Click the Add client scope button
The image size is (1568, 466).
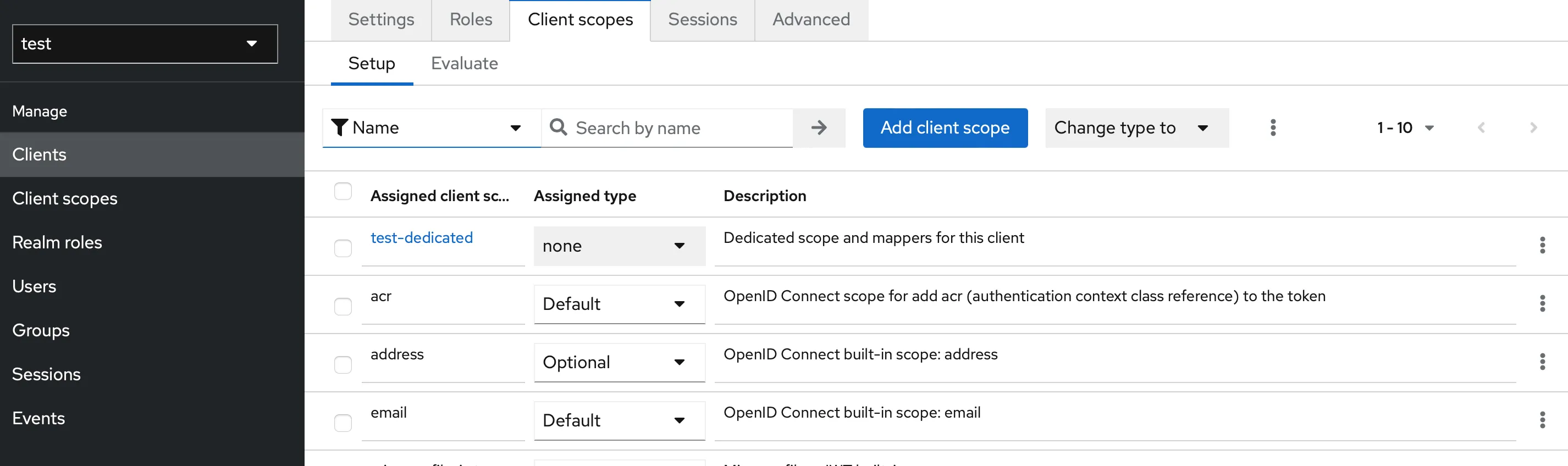[x=945, y=127]
